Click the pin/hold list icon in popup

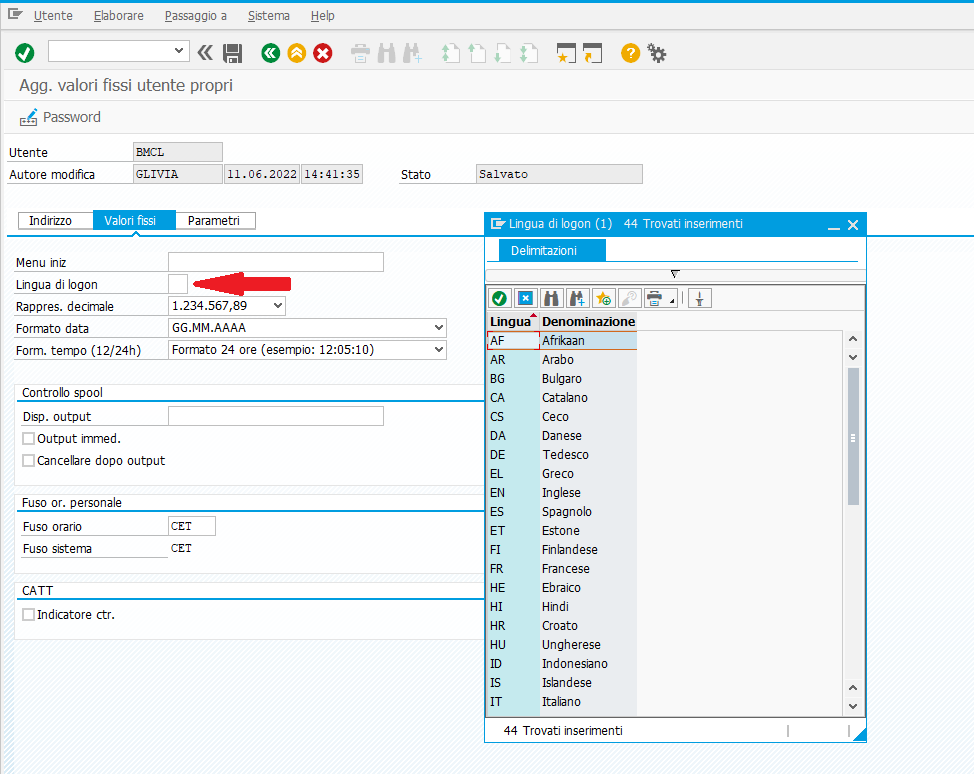click(699, 299)
